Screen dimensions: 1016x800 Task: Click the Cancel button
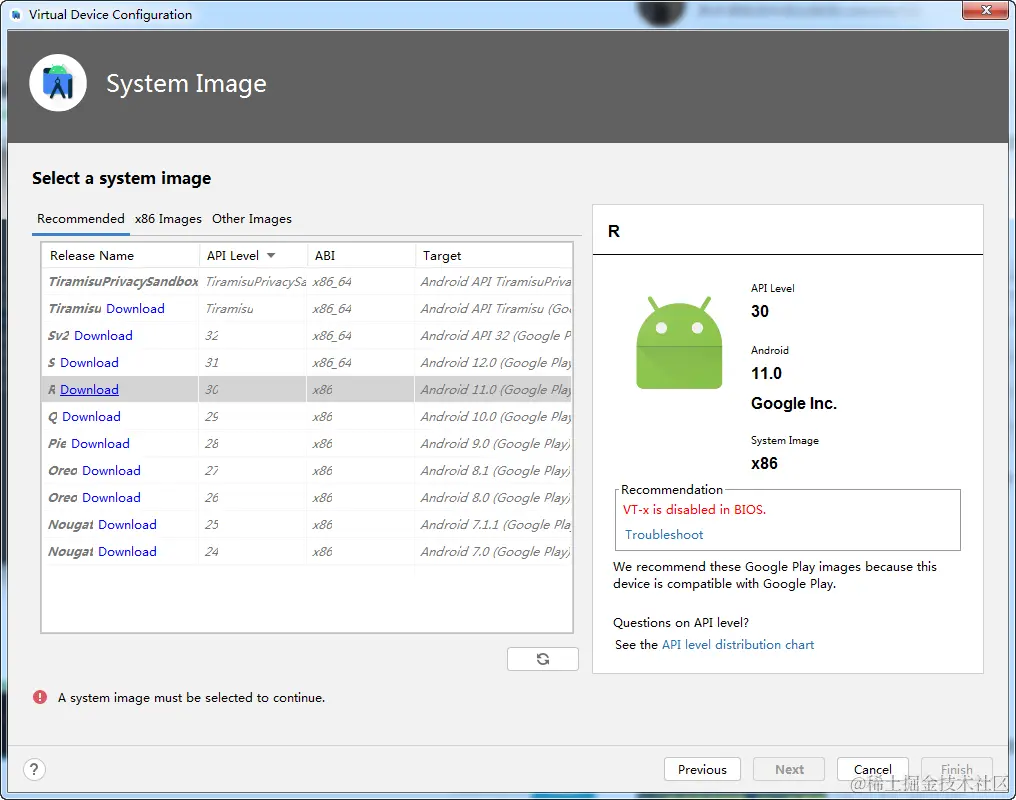872,769
